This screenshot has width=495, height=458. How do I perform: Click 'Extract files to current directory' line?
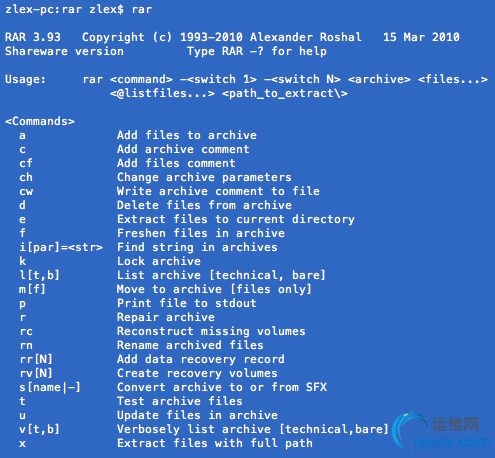click(236, 219)
